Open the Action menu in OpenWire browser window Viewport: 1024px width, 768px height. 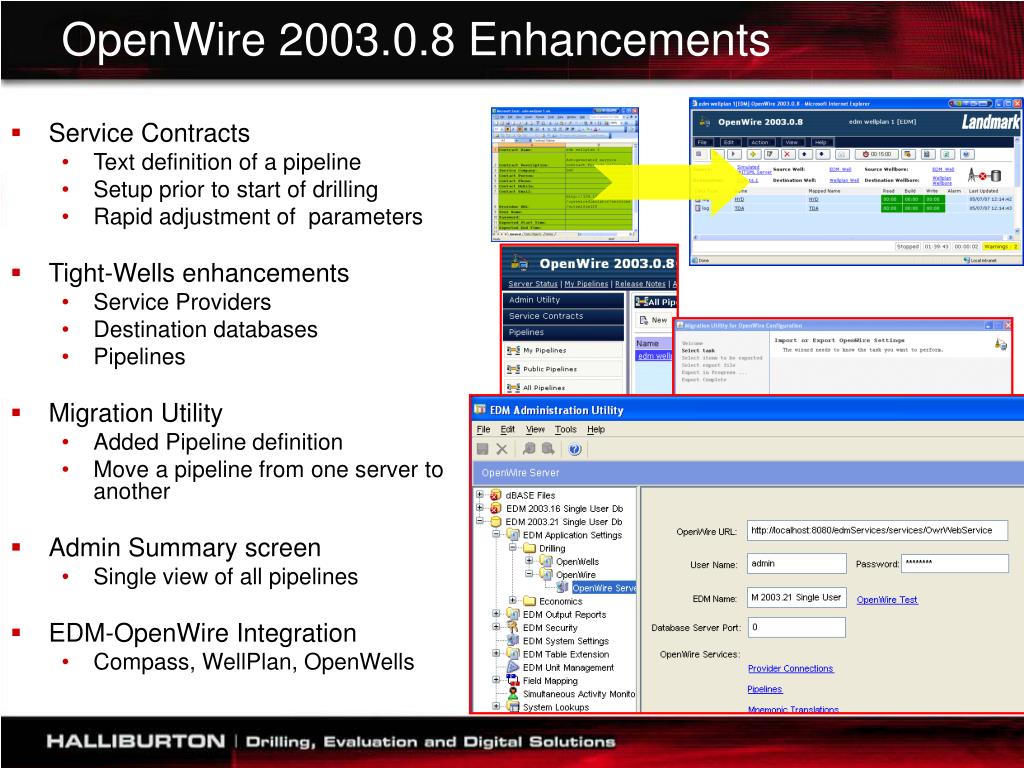[x=759, y=142]
